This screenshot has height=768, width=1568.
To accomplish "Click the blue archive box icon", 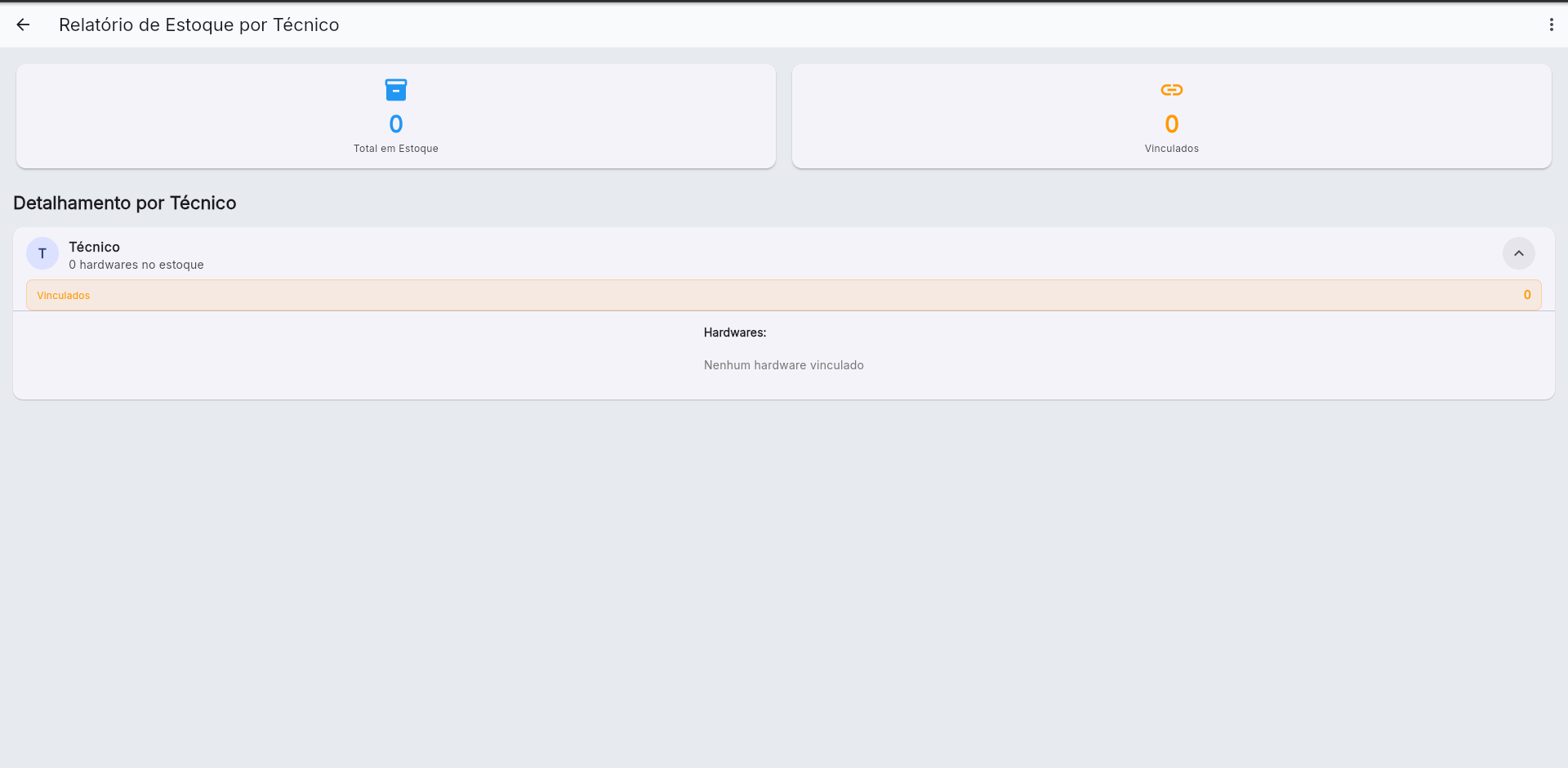I will tap(396, 90).
